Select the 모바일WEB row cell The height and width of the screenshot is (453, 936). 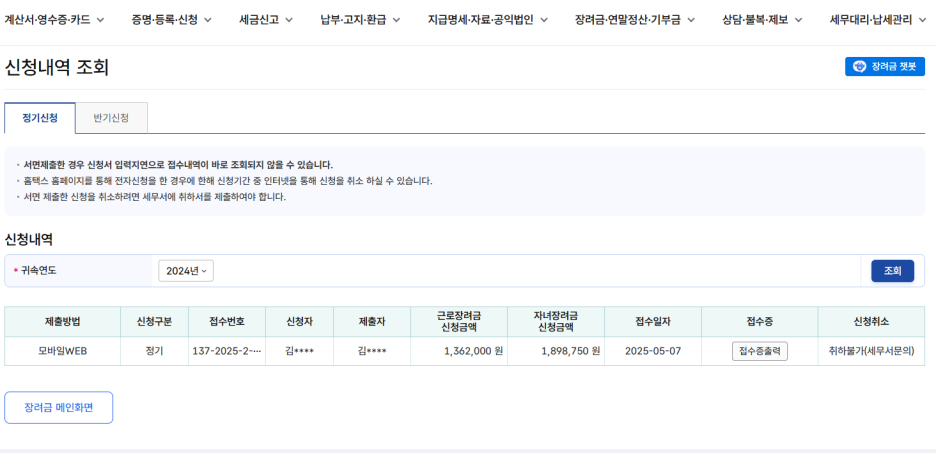click(x=62, y=351)
